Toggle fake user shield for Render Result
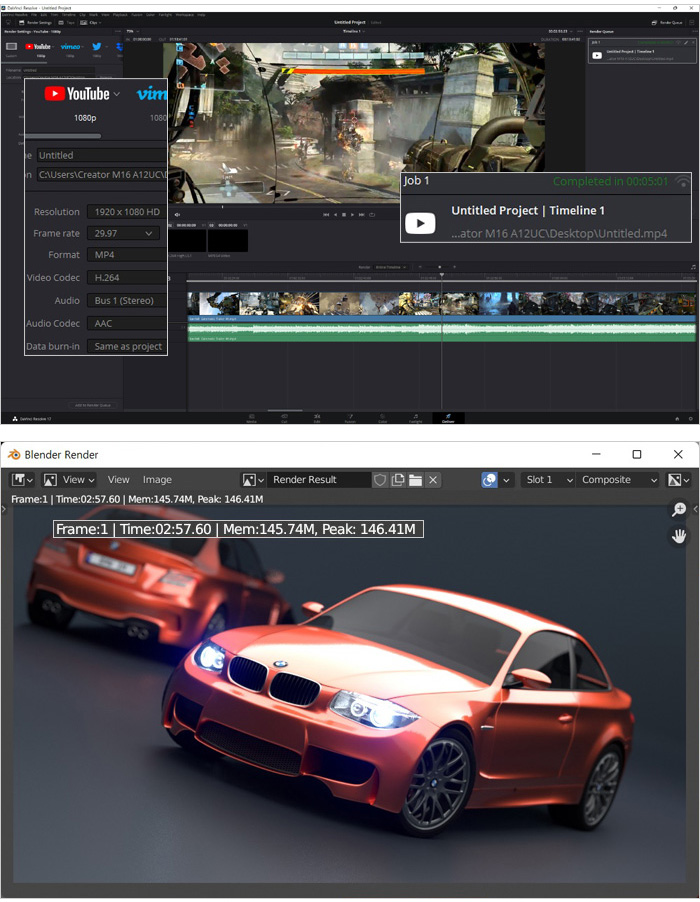This screenshot has height=902, width=700. 380,480
